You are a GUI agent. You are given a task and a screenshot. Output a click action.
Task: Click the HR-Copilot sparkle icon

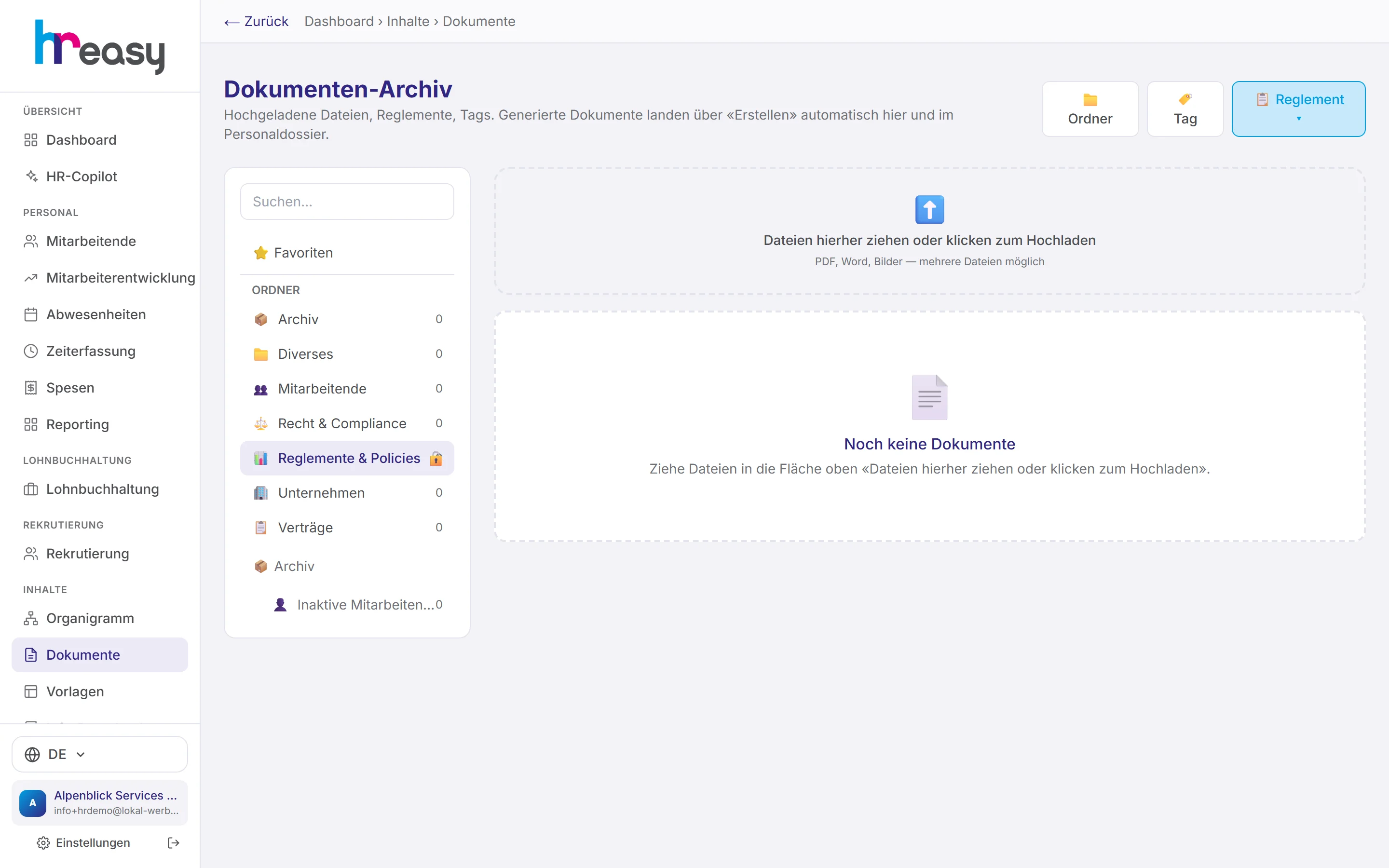click(31, 176)
